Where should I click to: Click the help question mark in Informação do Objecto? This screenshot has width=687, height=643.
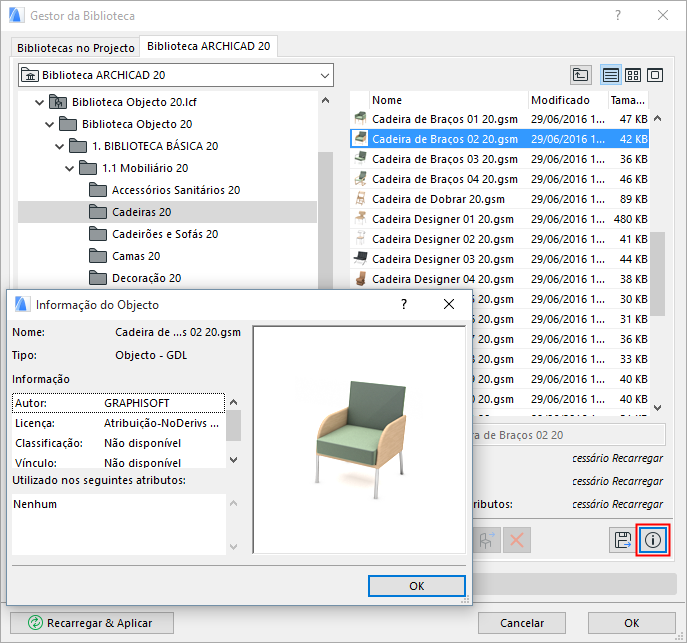tap(404, 304)
